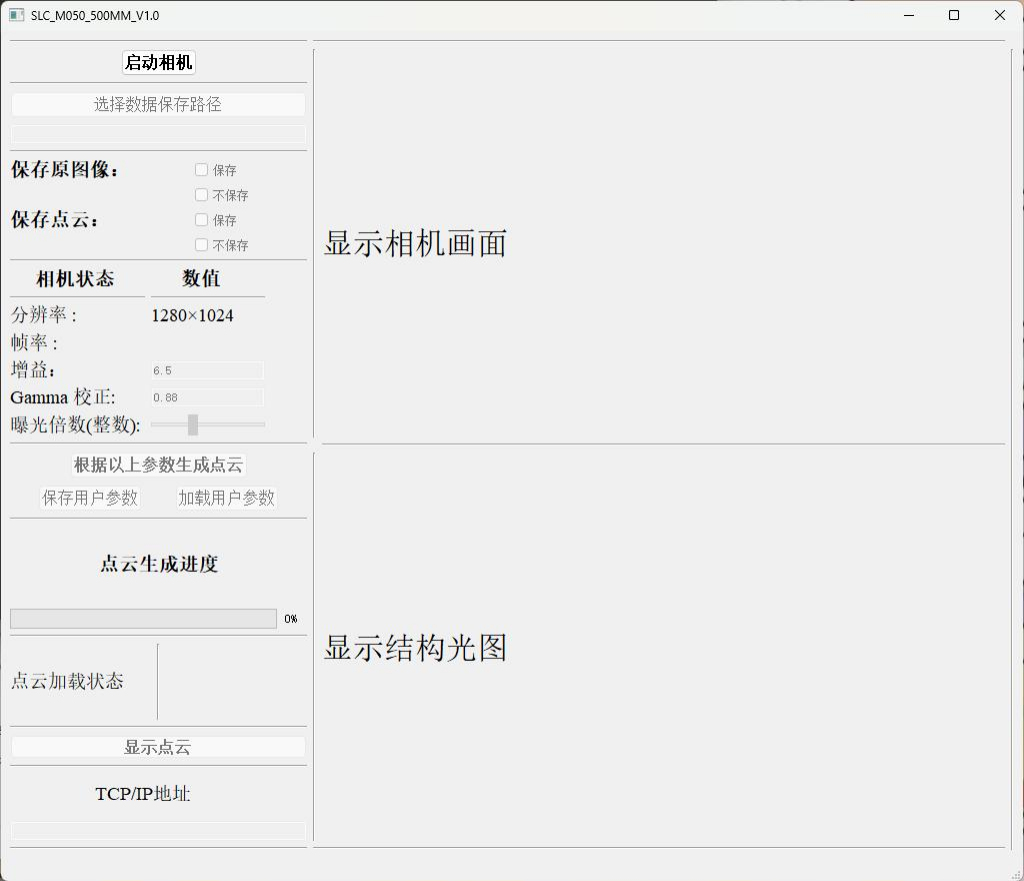The image size is (1024, 881).
Task: Click the 加载用户参数 button
Action: 227,498
